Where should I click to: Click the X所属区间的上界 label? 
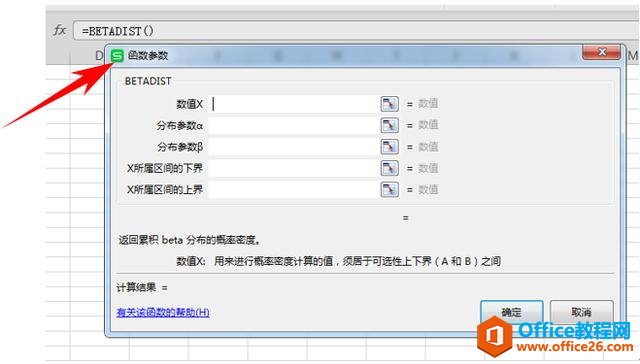coord(164,190)
